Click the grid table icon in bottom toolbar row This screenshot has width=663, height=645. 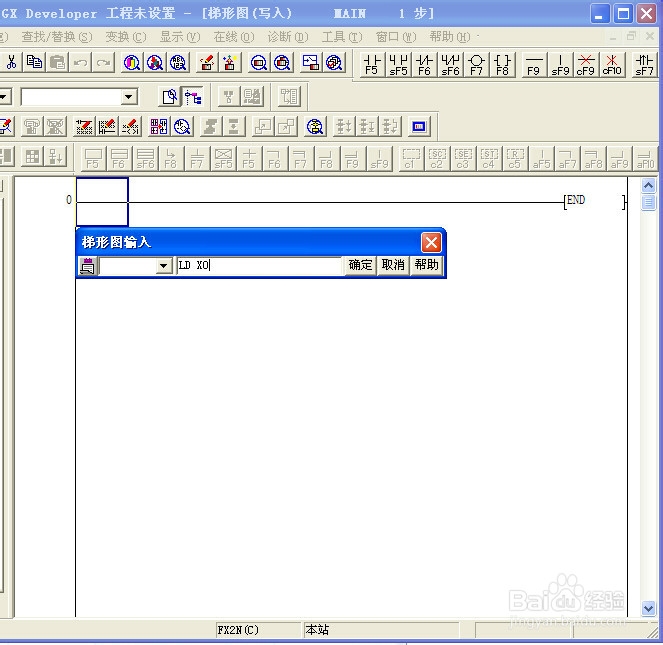click(33, 157)
